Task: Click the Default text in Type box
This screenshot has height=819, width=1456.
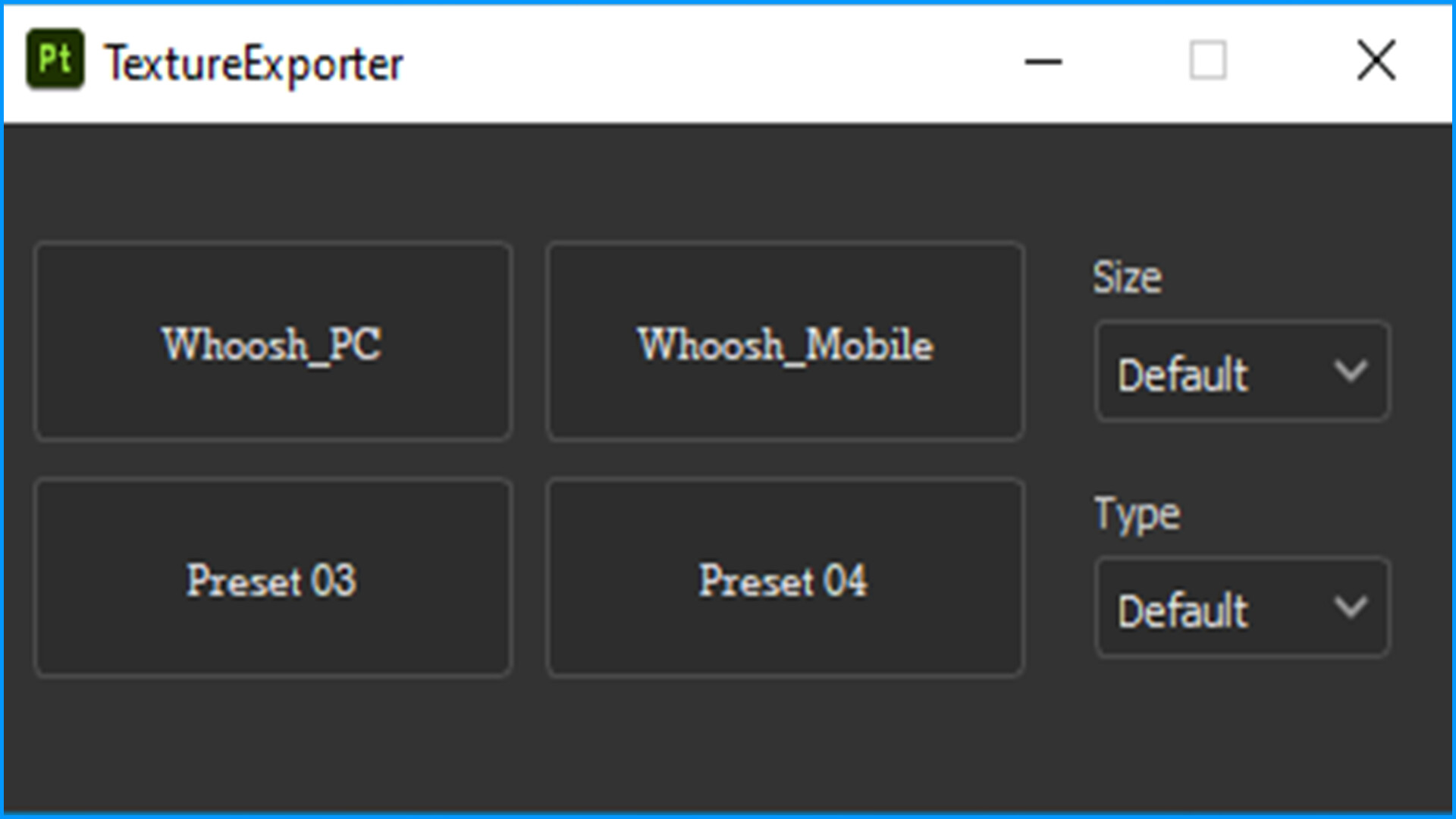Action: pyautogui.click(x=1183, y=610)
